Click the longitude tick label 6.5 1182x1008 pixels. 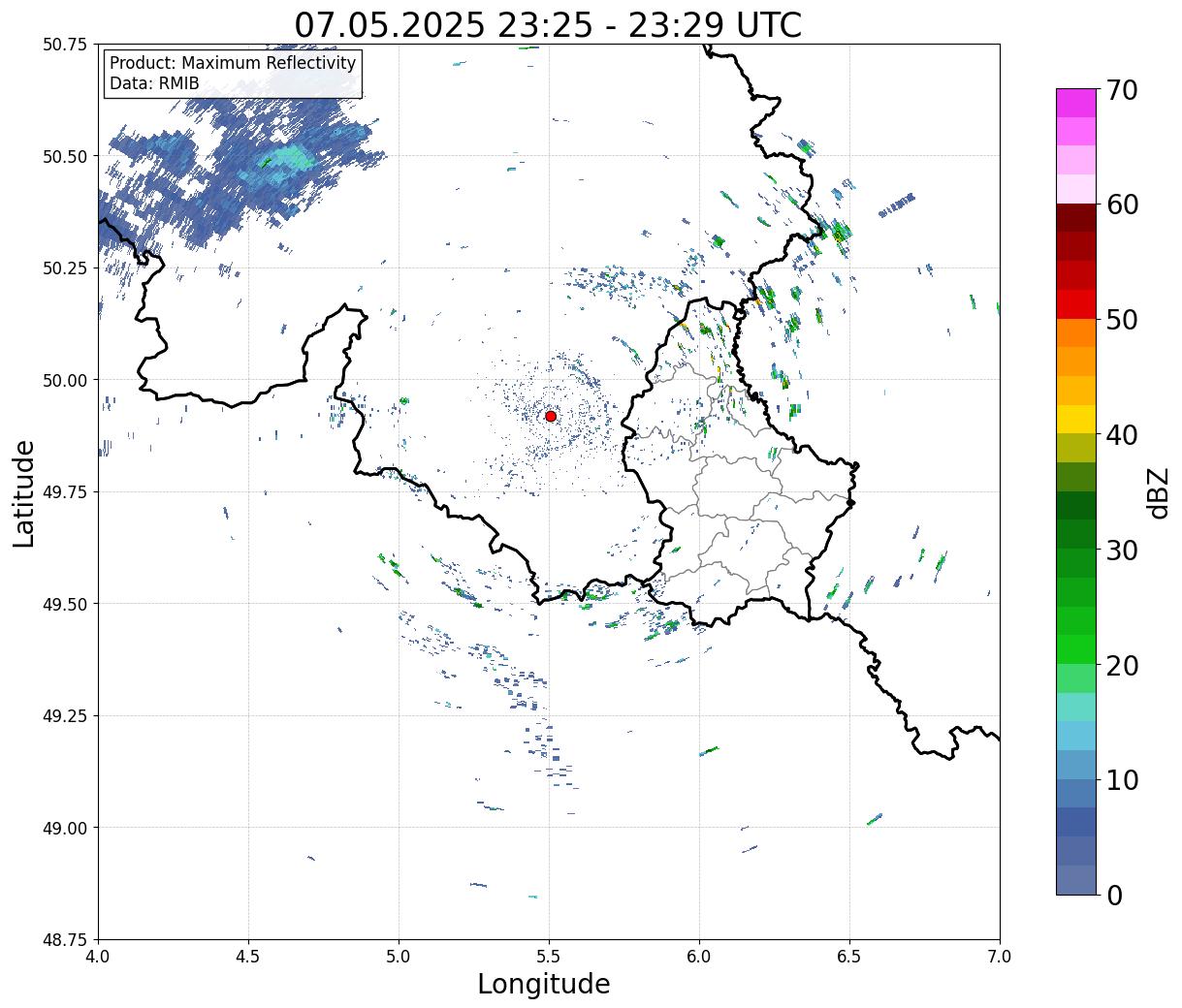point(849,957)
